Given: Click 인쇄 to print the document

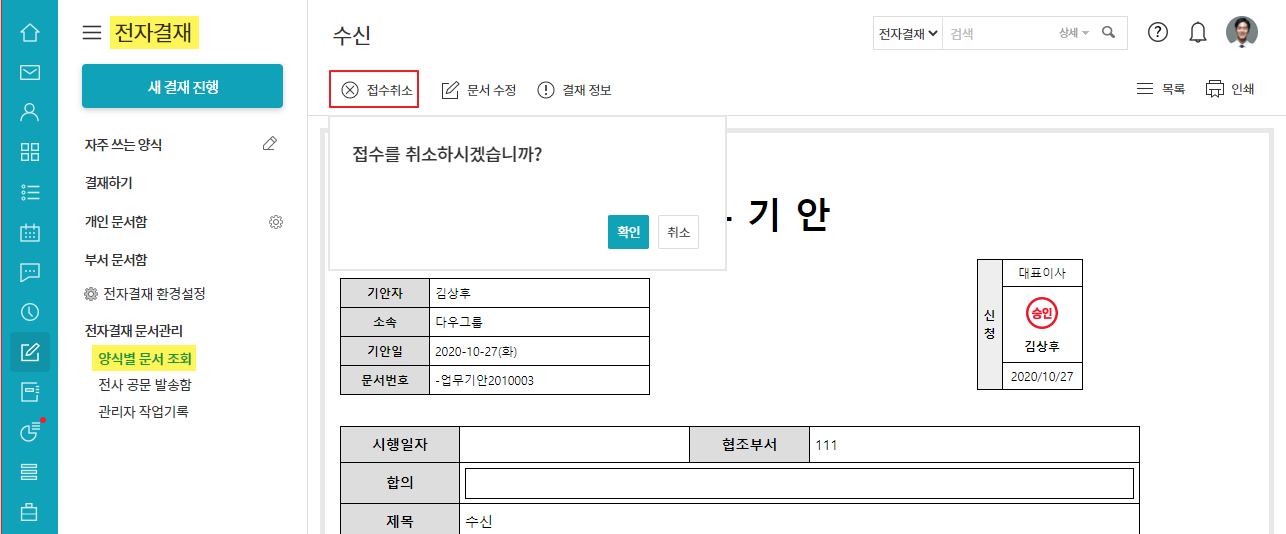Looking at the screenshot, I should 1230,89.
